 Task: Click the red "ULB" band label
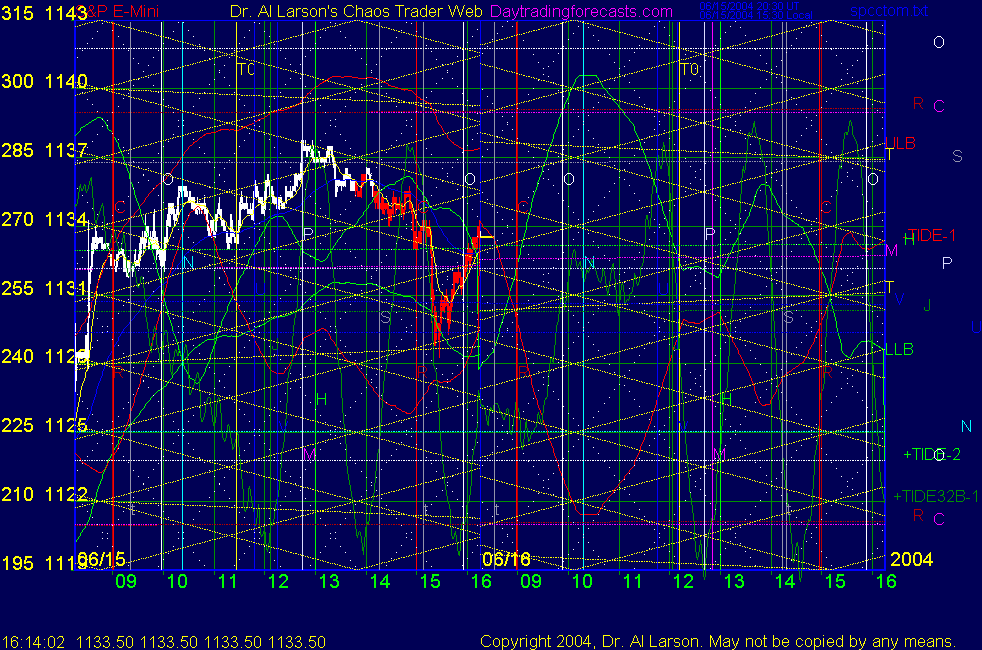coord(901,143)
